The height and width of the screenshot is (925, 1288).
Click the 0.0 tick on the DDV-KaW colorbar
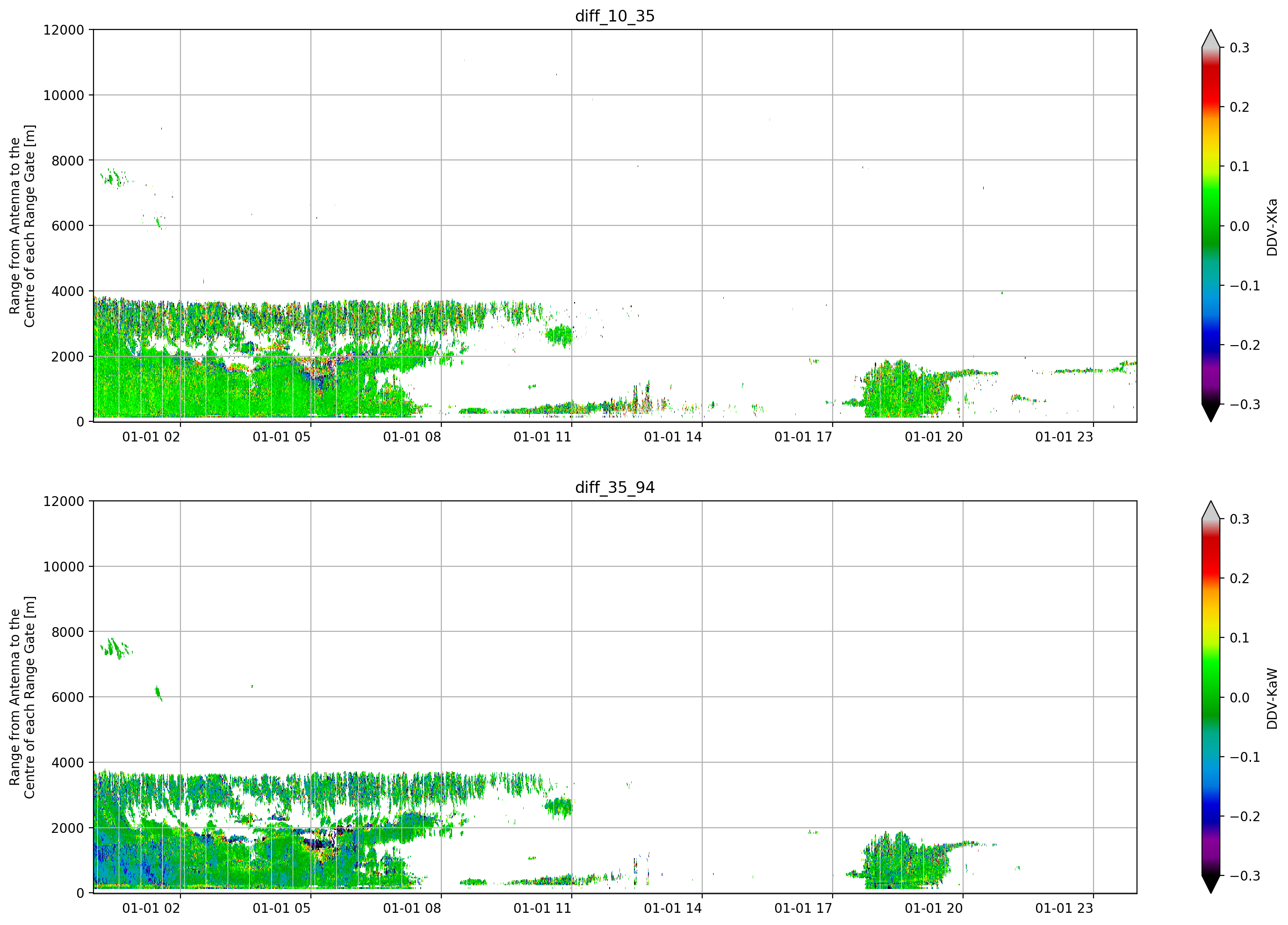(x=1239, y=697)
